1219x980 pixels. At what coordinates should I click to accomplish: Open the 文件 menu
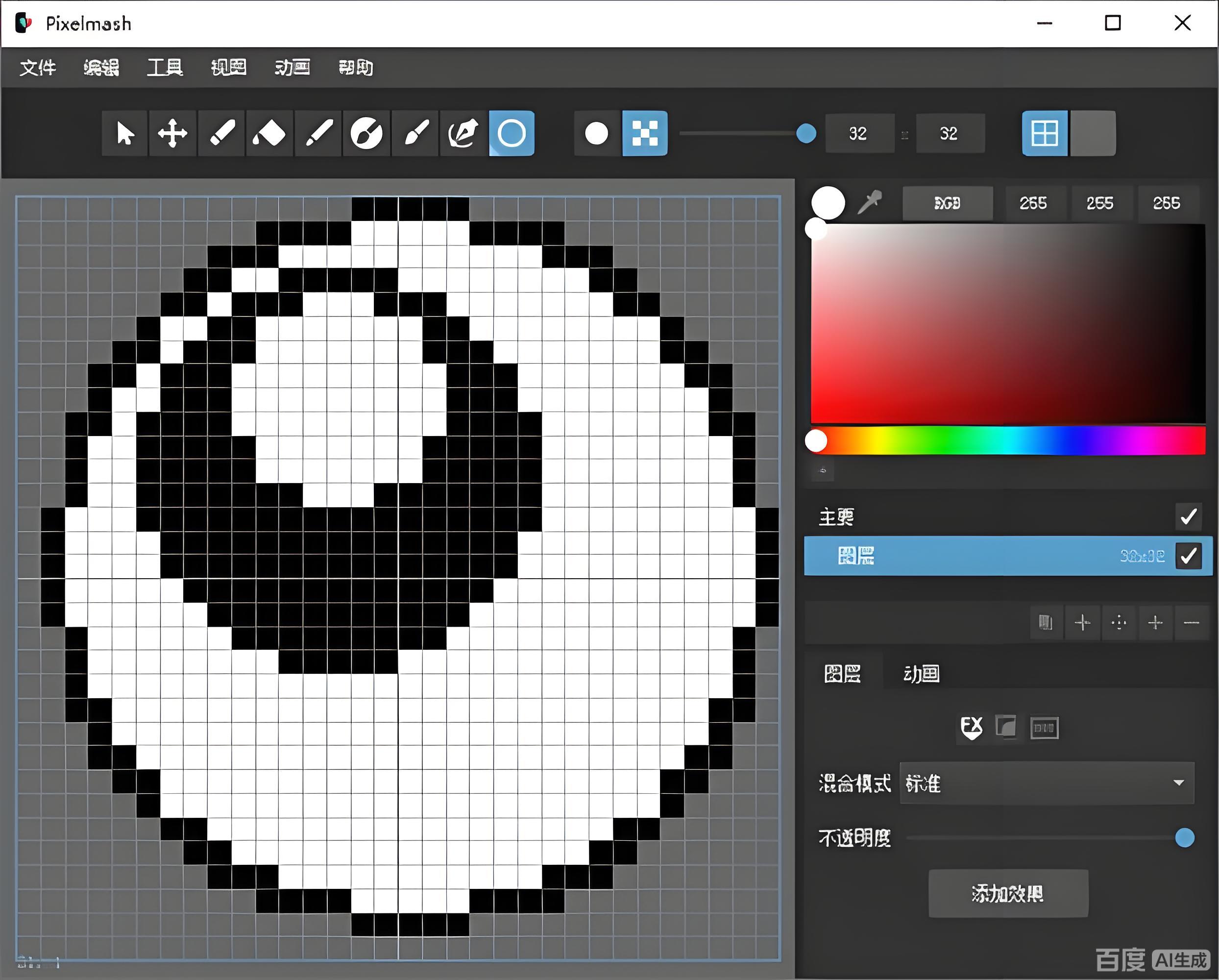[38, 68]
